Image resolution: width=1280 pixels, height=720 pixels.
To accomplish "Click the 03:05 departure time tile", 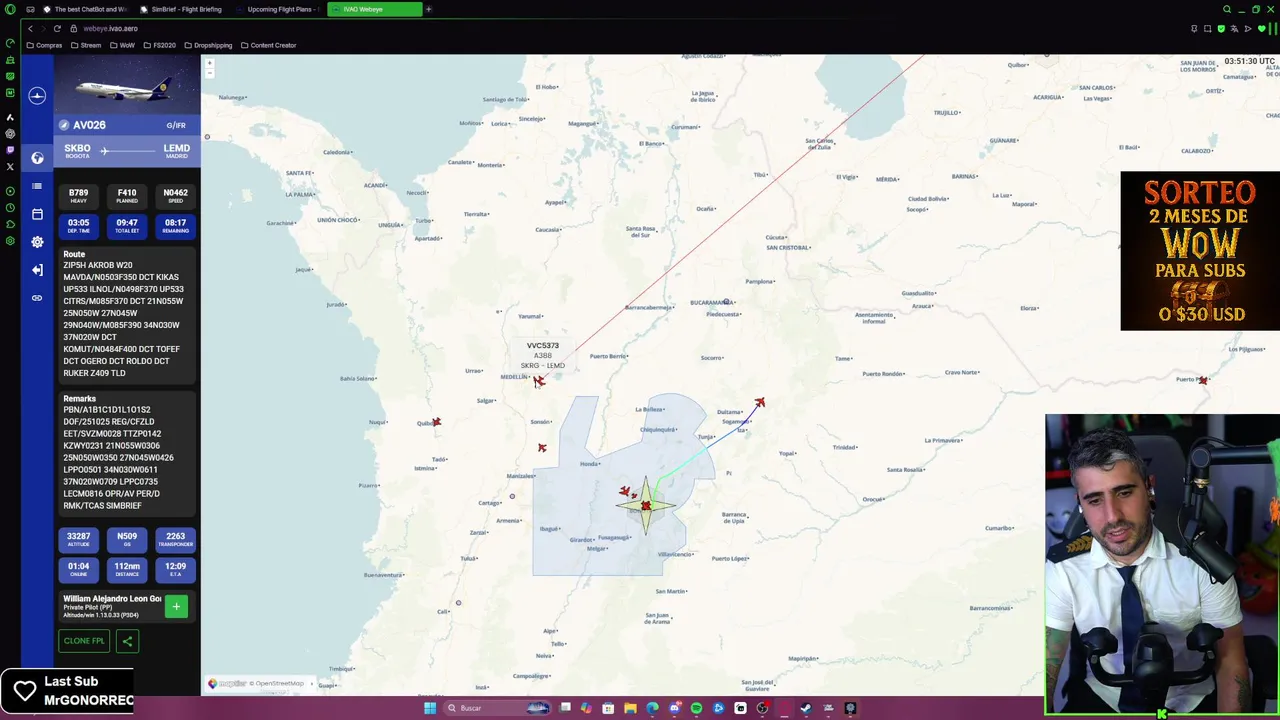I will click(78, 225).
